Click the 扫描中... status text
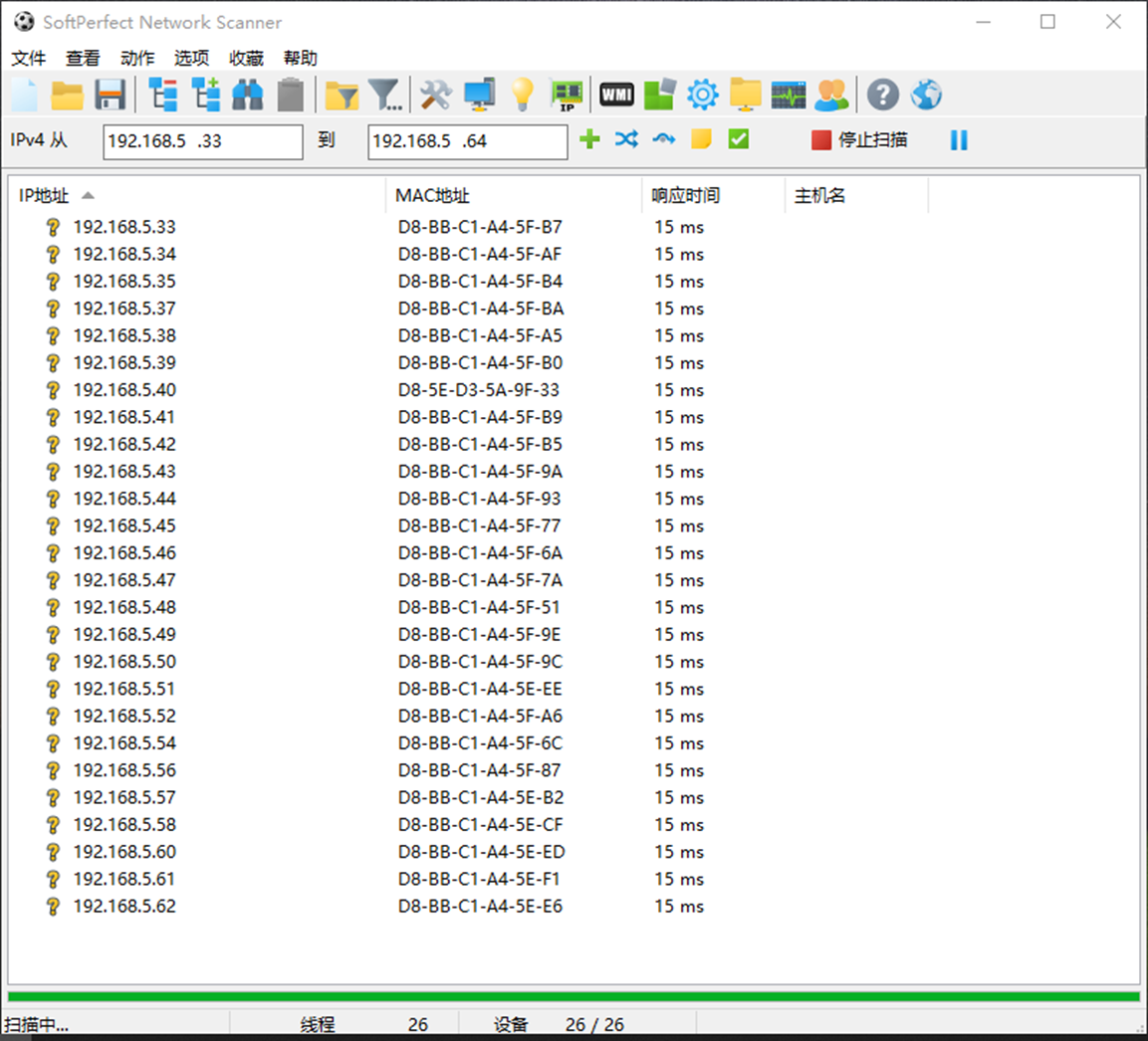The height and width of the screenshot is (1041, 1148). 37,1025
